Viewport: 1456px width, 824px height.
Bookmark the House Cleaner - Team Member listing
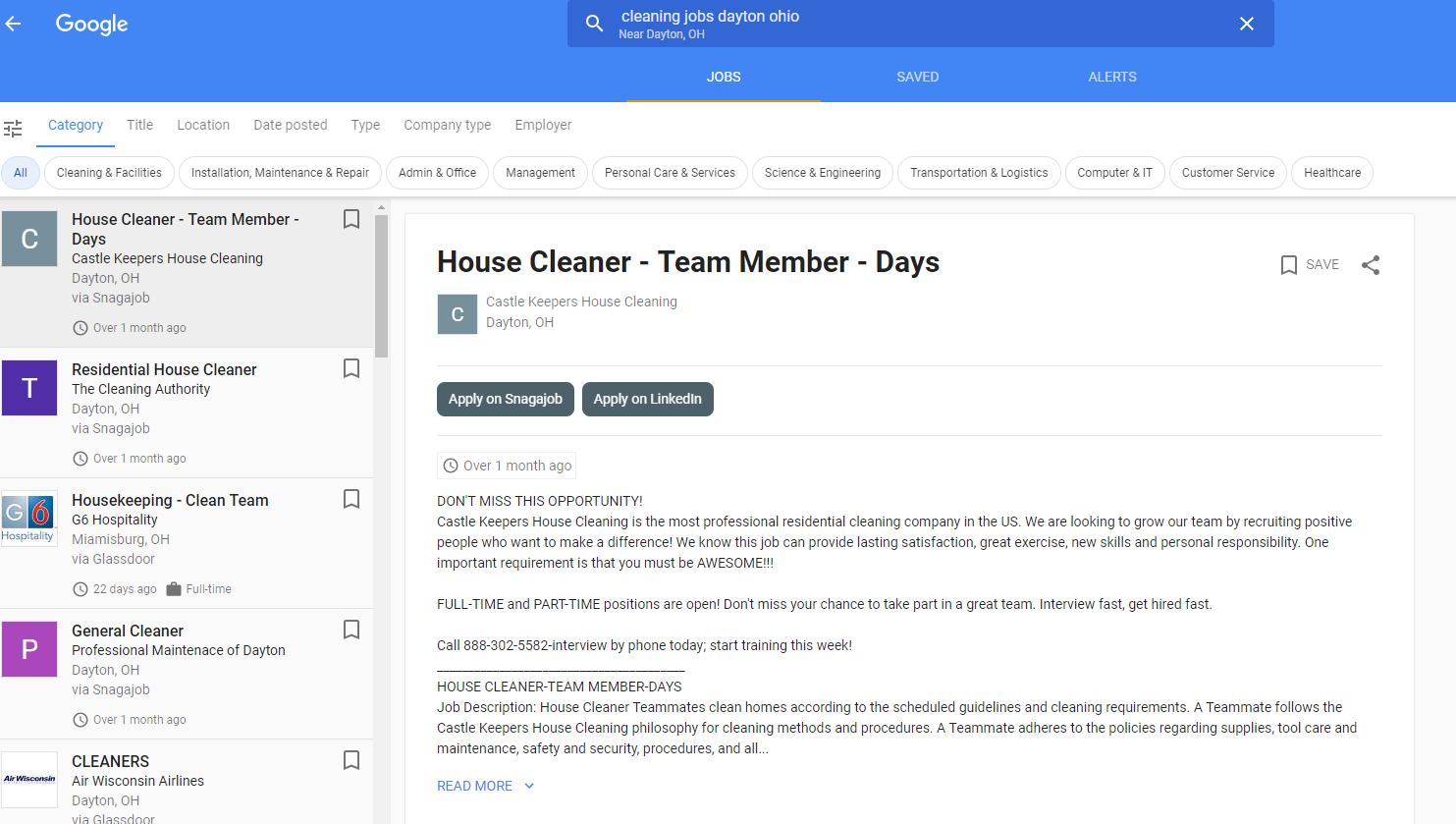point(351,219)
